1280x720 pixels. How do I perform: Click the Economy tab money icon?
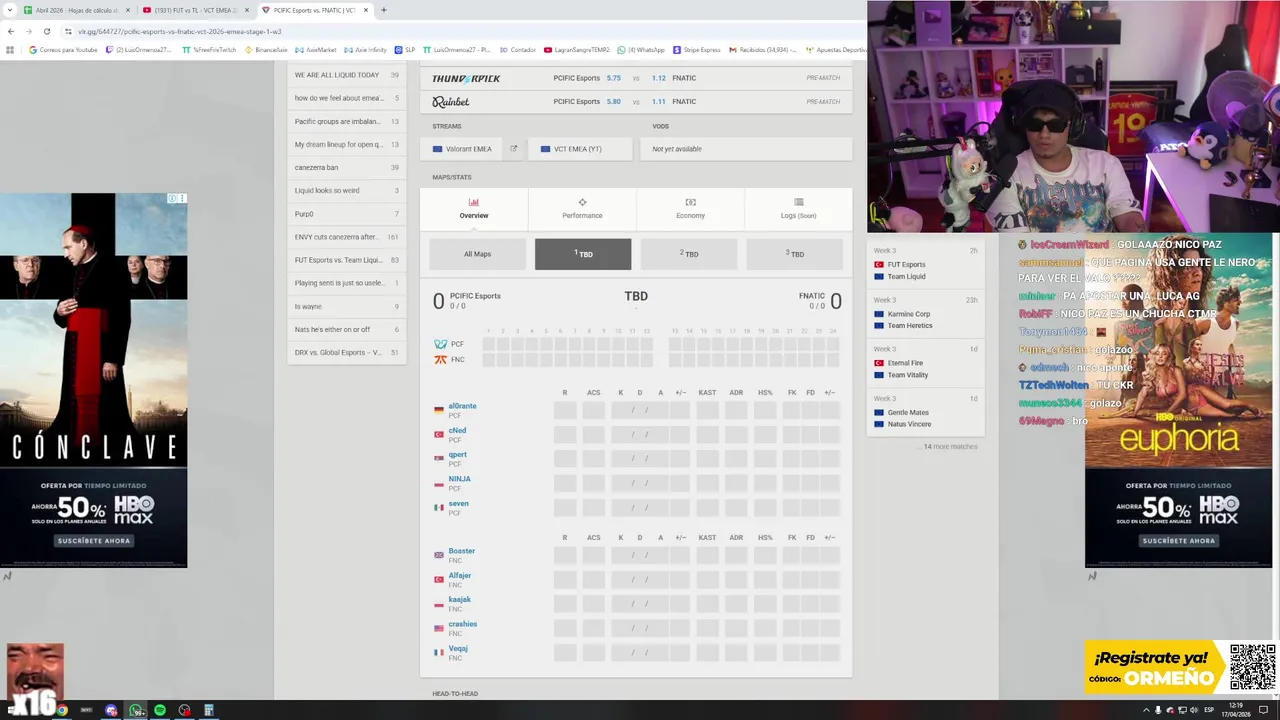coord(690,202)
